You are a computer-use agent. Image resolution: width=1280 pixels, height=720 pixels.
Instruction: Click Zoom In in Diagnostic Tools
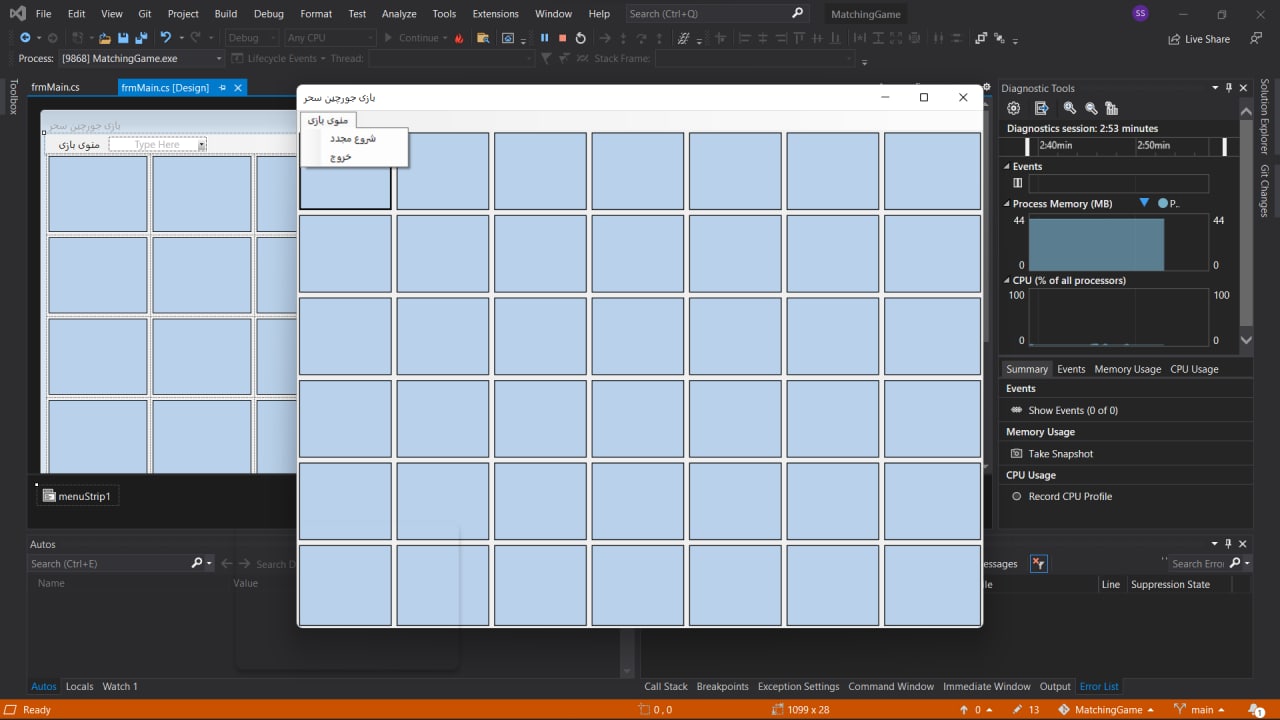(x=1069, y=108)
